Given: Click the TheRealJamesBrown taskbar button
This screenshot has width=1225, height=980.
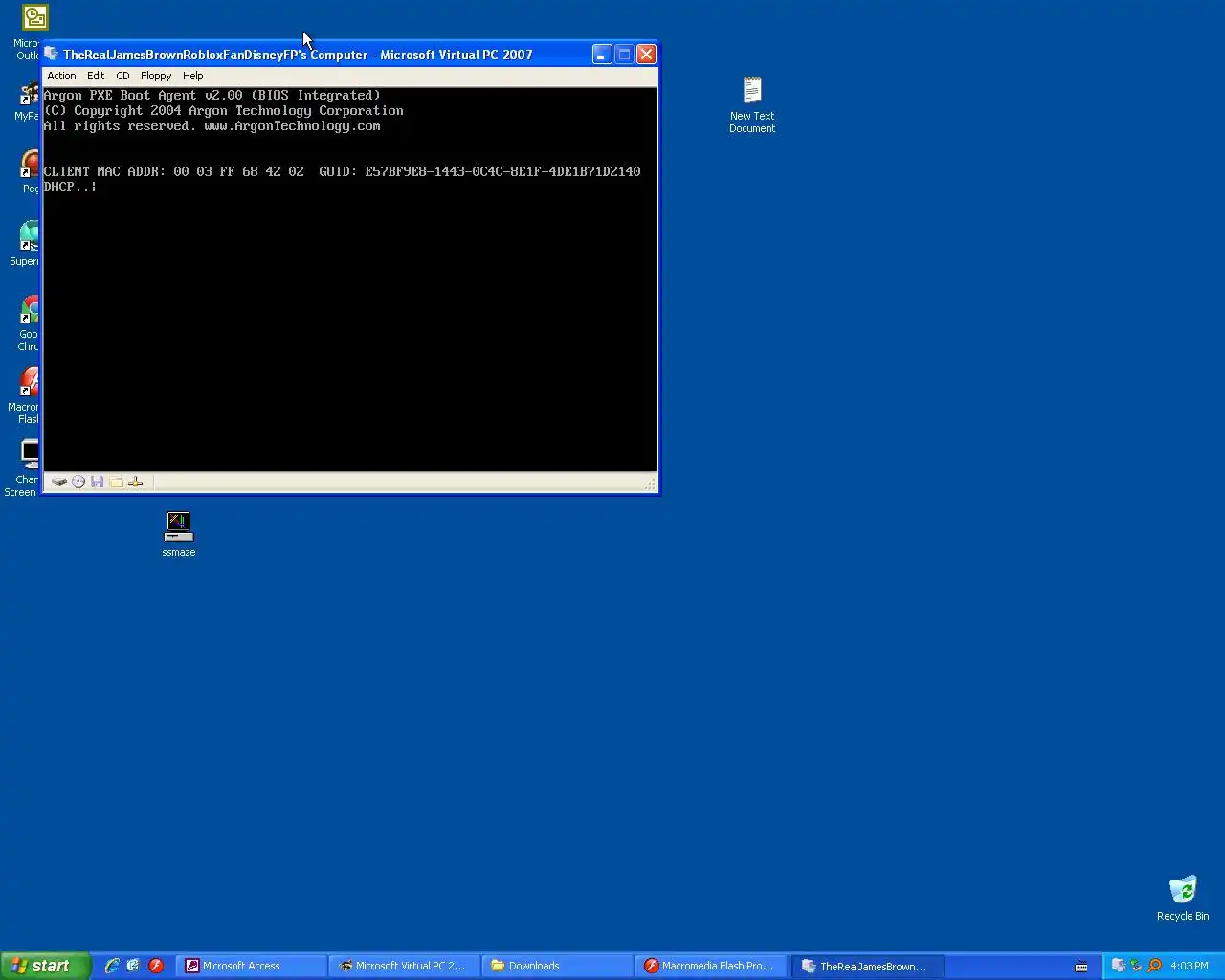Looking at the screenshot, I should click(867, 966).
